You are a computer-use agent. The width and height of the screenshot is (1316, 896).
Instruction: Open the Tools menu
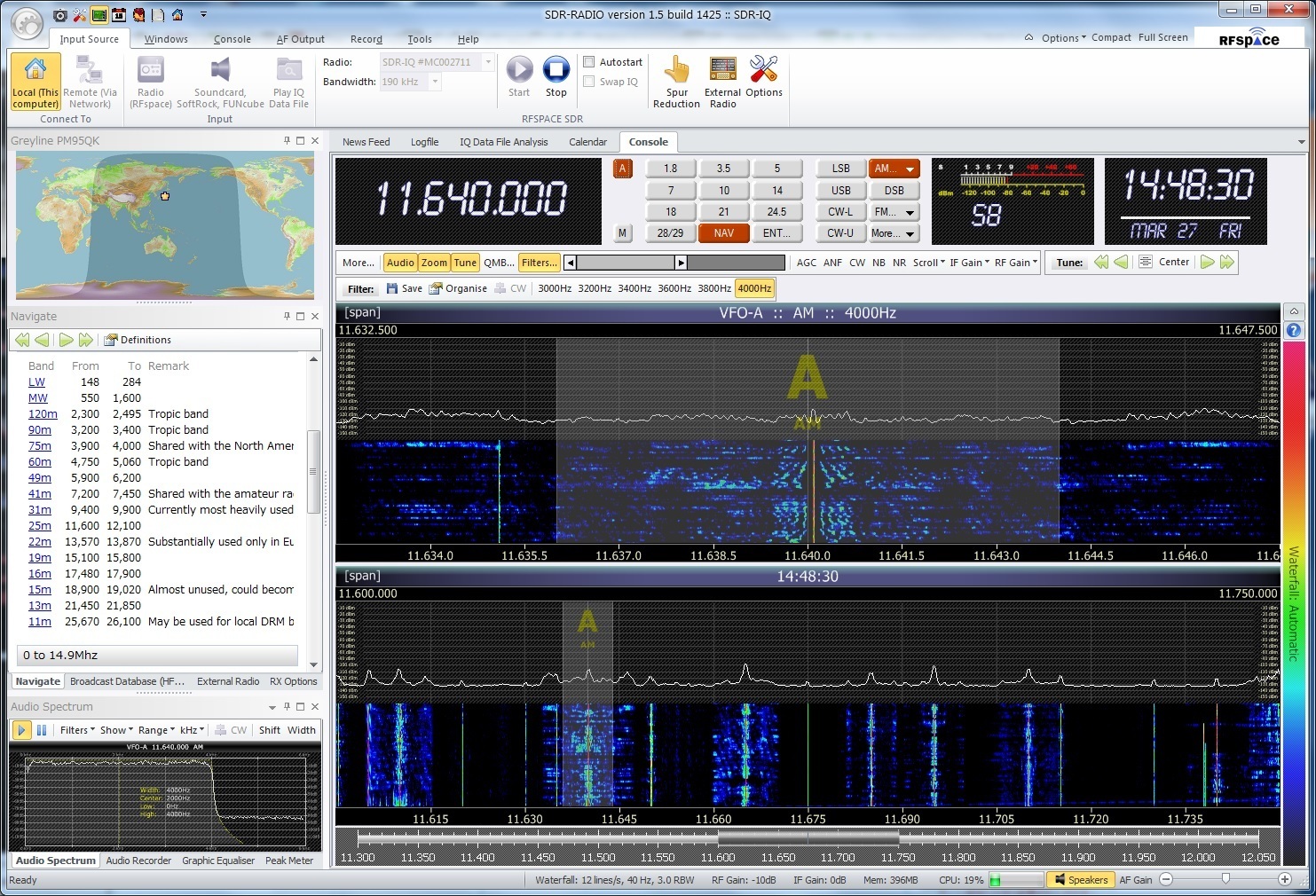point(419,39)
